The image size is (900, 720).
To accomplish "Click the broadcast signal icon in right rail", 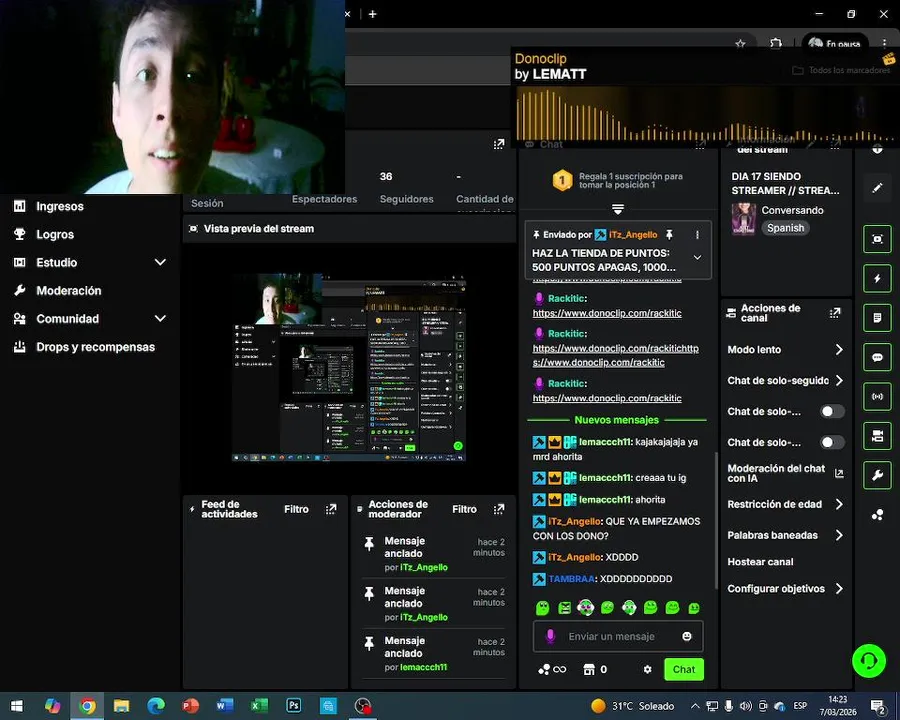I will [x=877, y=396].
